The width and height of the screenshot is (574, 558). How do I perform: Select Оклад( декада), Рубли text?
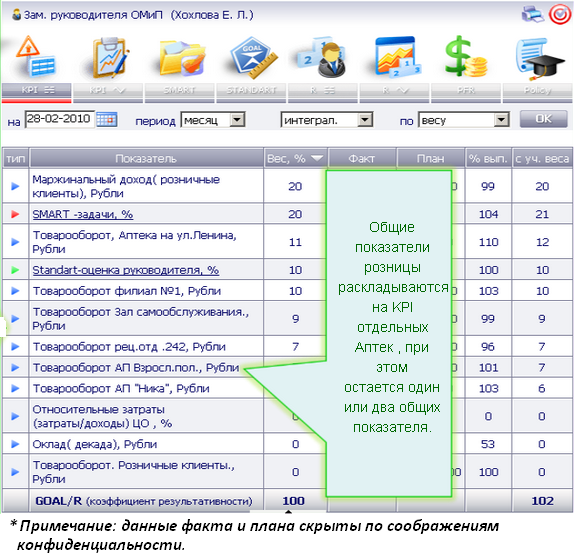95,444
